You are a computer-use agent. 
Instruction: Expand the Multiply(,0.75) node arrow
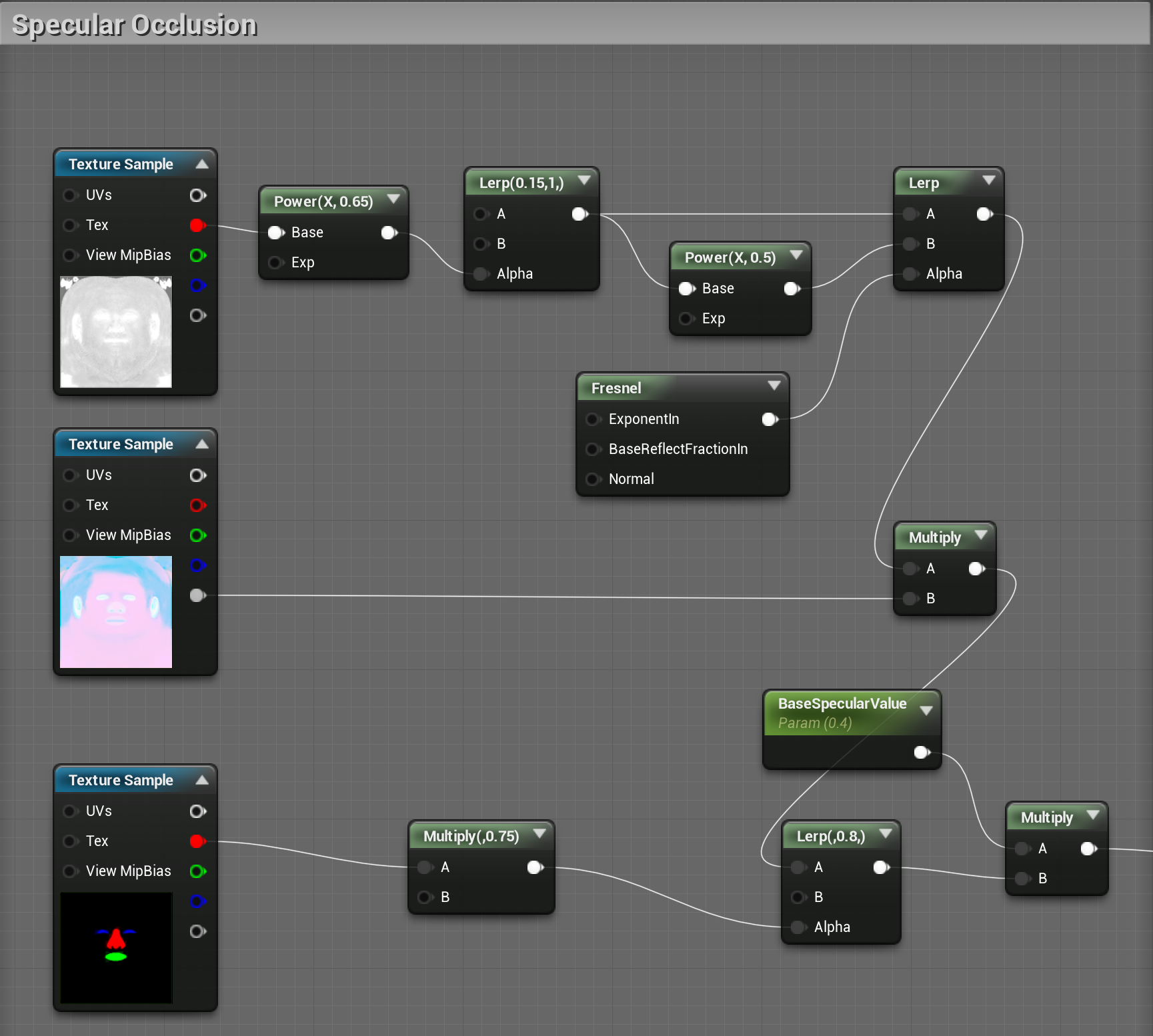tap(539, 834)
